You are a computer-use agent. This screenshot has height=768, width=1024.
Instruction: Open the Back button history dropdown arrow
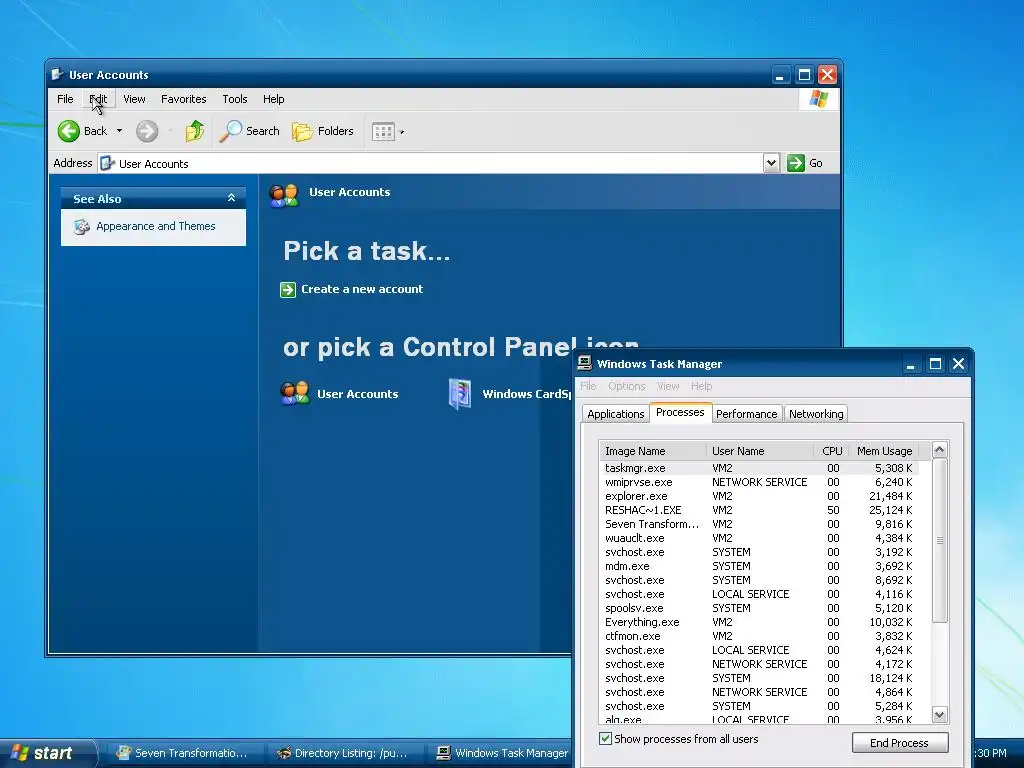coord(120,131)
